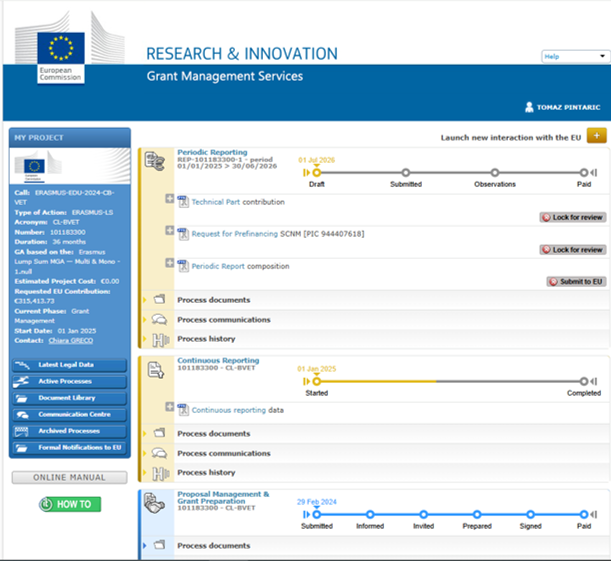Open Active Processes in sidebar
Screen dimensions: 611x561
click(69, 381)
